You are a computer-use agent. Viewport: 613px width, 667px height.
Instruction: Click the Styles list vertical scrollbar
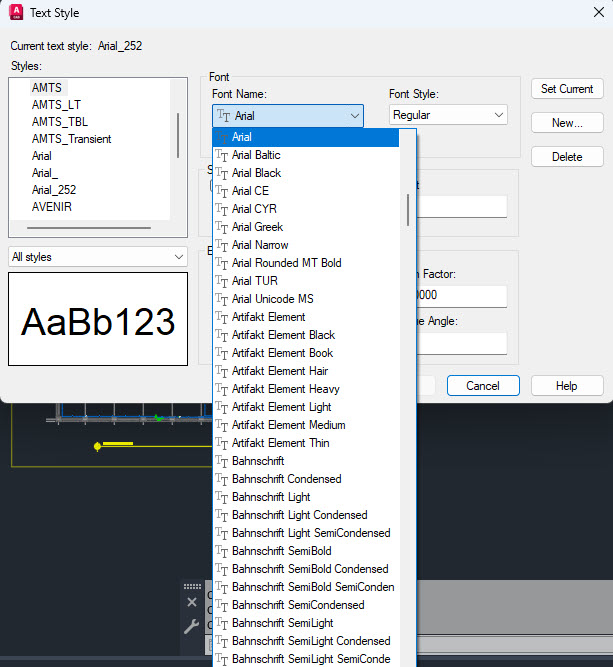[x=178, y=135]
